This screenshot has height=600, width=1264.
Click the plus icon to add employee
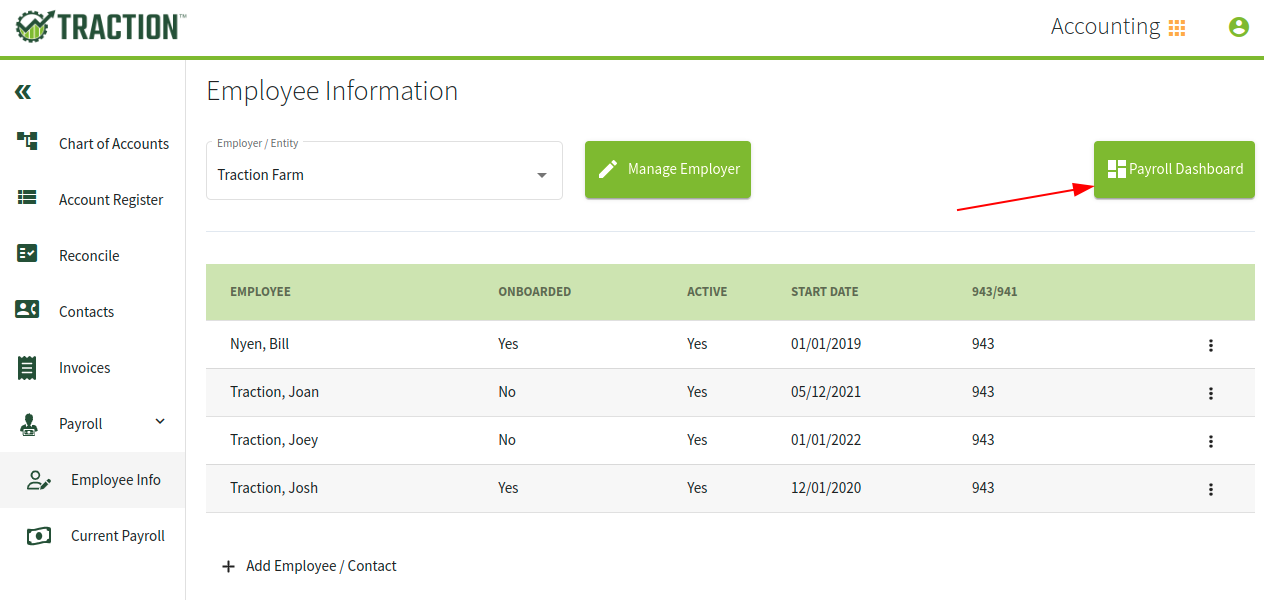click(228, 566)
